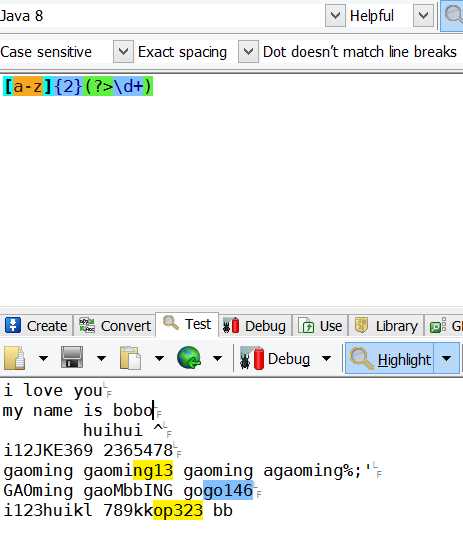Viewport: 463px width, 552px height.
Task: Open the Java 8 flavor dropdown arrow
Action: click(335, 15)
